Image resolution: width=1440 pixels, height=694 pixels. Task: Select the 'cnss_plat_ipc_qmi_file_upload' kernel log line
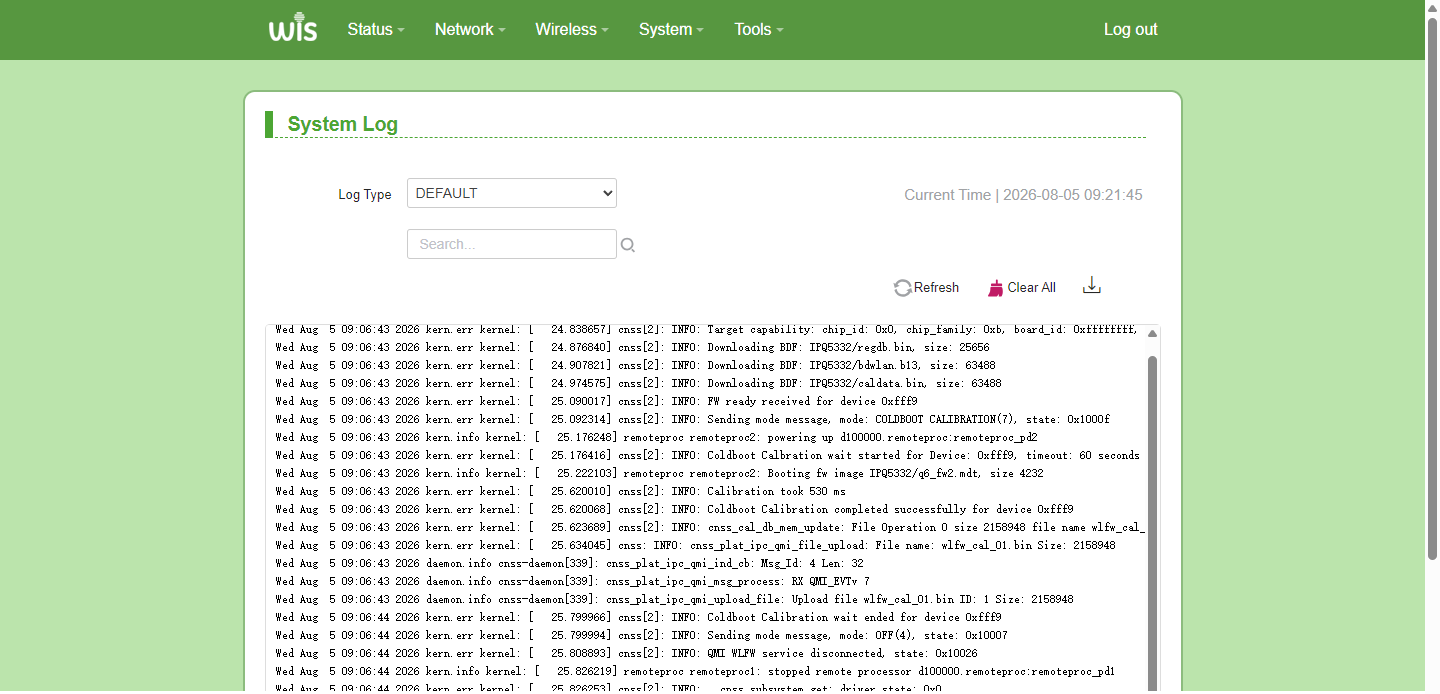point(695,545)
